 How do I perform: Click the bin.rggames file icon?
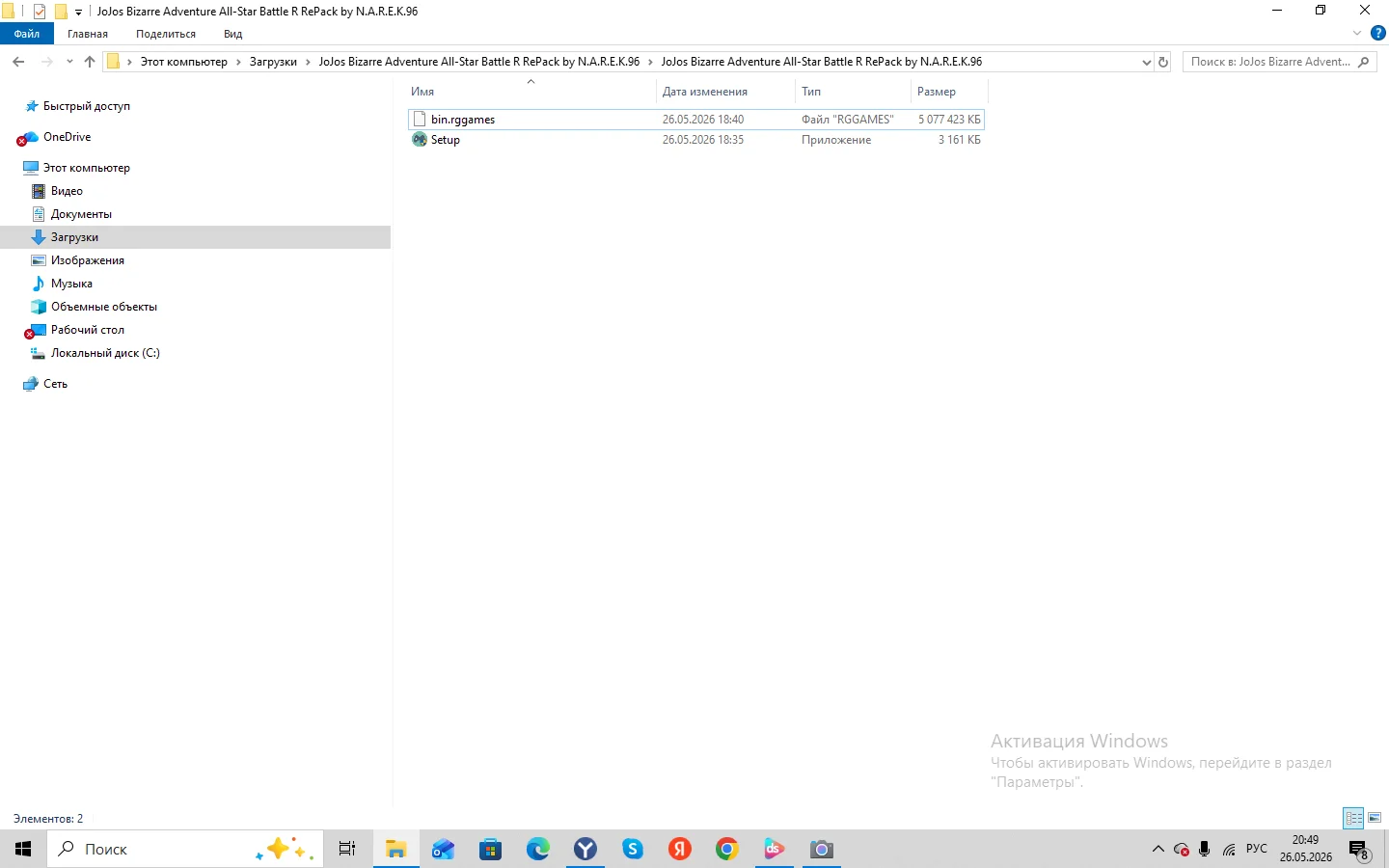[420, 120]
